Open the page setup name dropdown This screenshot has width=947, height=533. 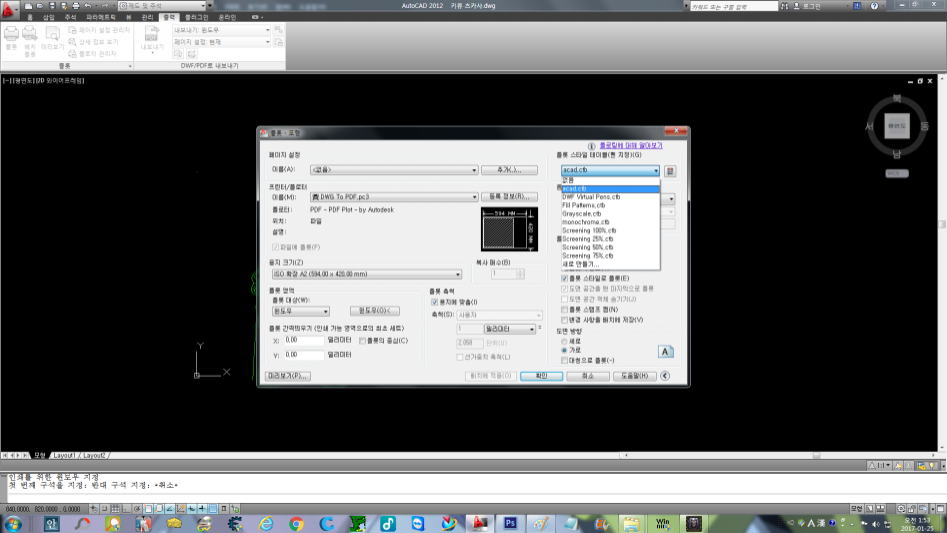(394, 170)
